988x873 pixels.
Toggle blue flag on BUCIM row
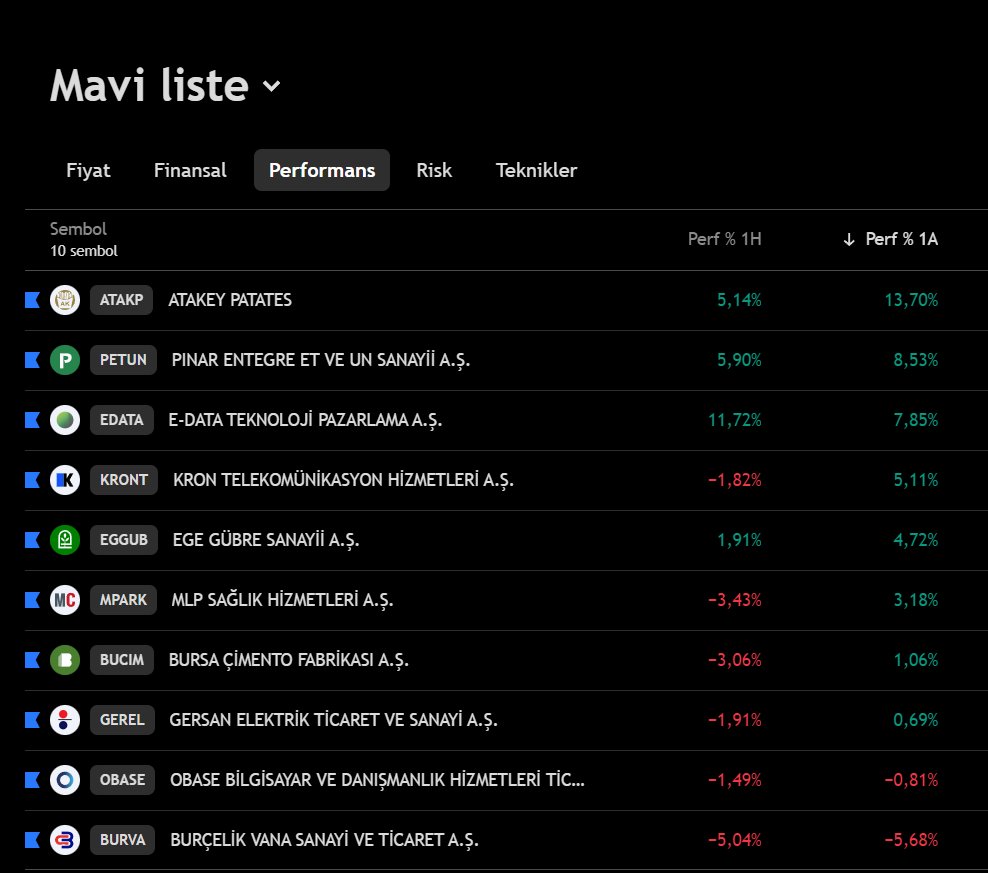[32, 660]
